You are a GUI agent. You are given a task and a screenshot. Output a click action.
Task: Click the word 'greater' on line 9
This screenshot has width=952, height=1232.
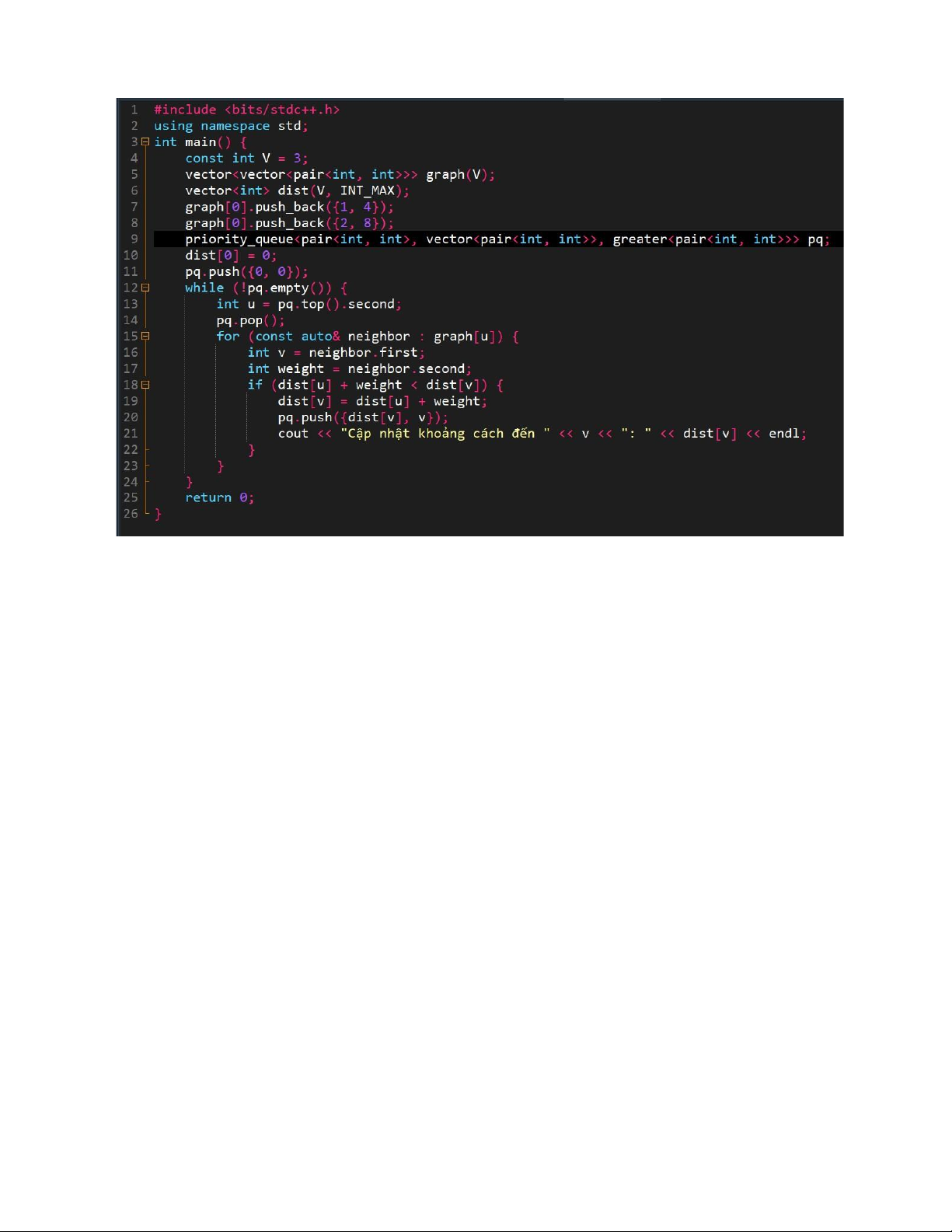point(640,239)
